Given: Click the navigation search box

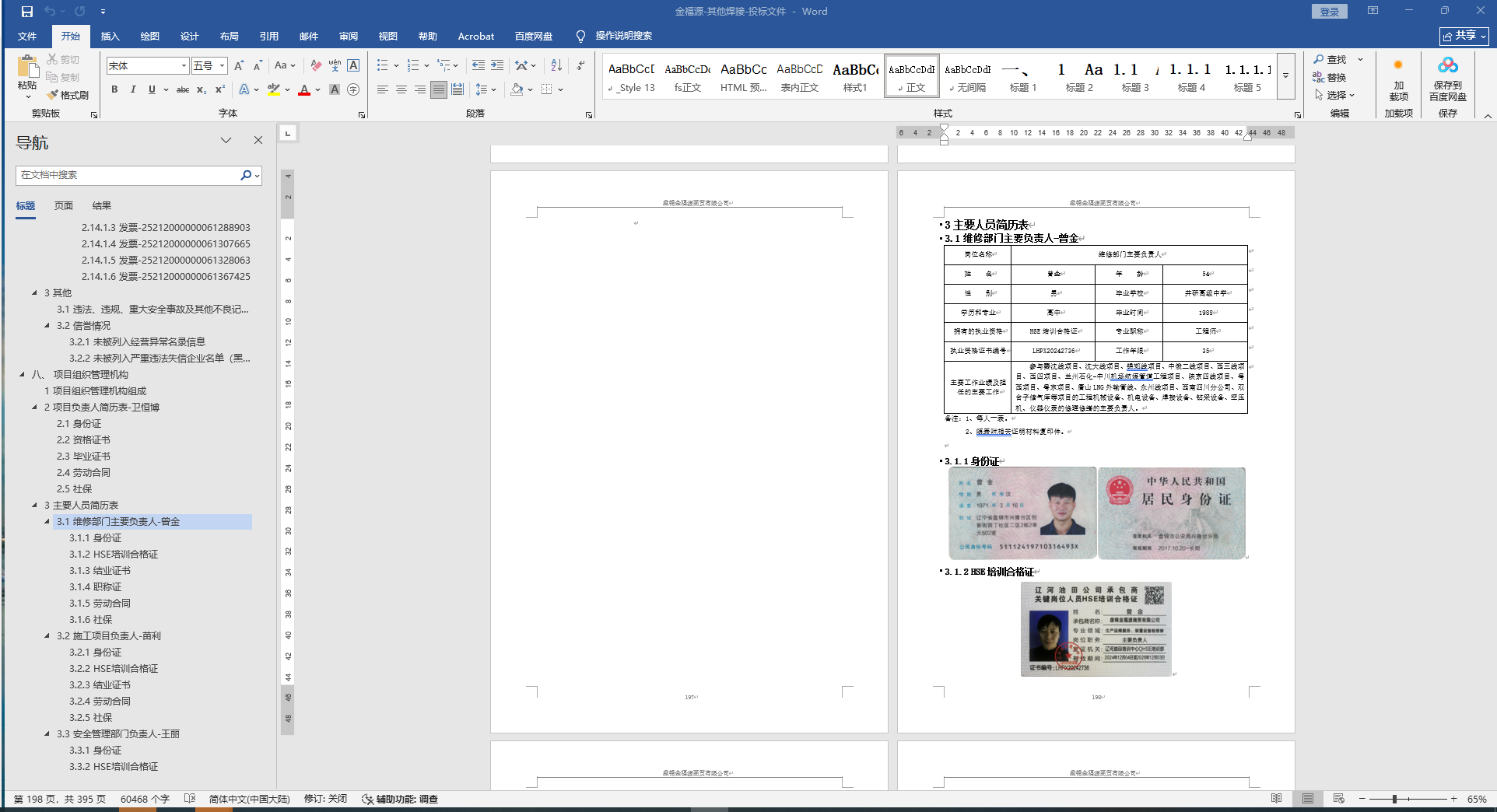Looking at the screenshot, I should [128, 175].
